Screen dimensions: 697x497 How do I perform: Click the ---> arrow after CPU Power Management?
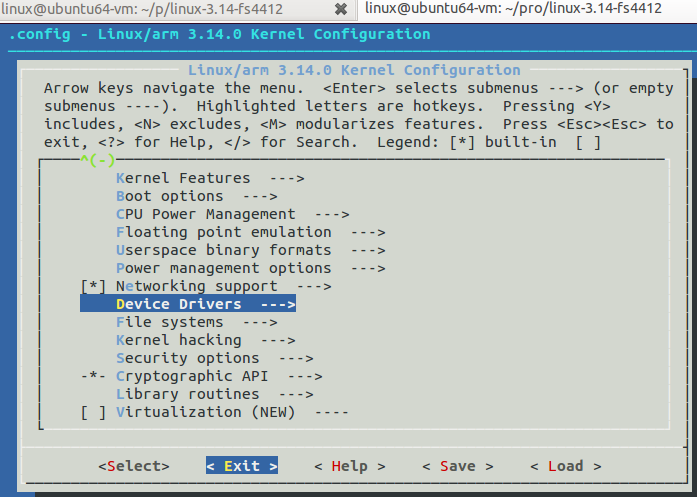point(332,215)
